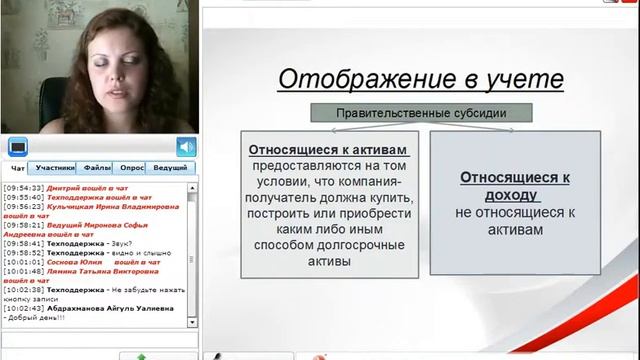Switch to the Опрос tab
The image size is (640, 360).
point(129,168)
